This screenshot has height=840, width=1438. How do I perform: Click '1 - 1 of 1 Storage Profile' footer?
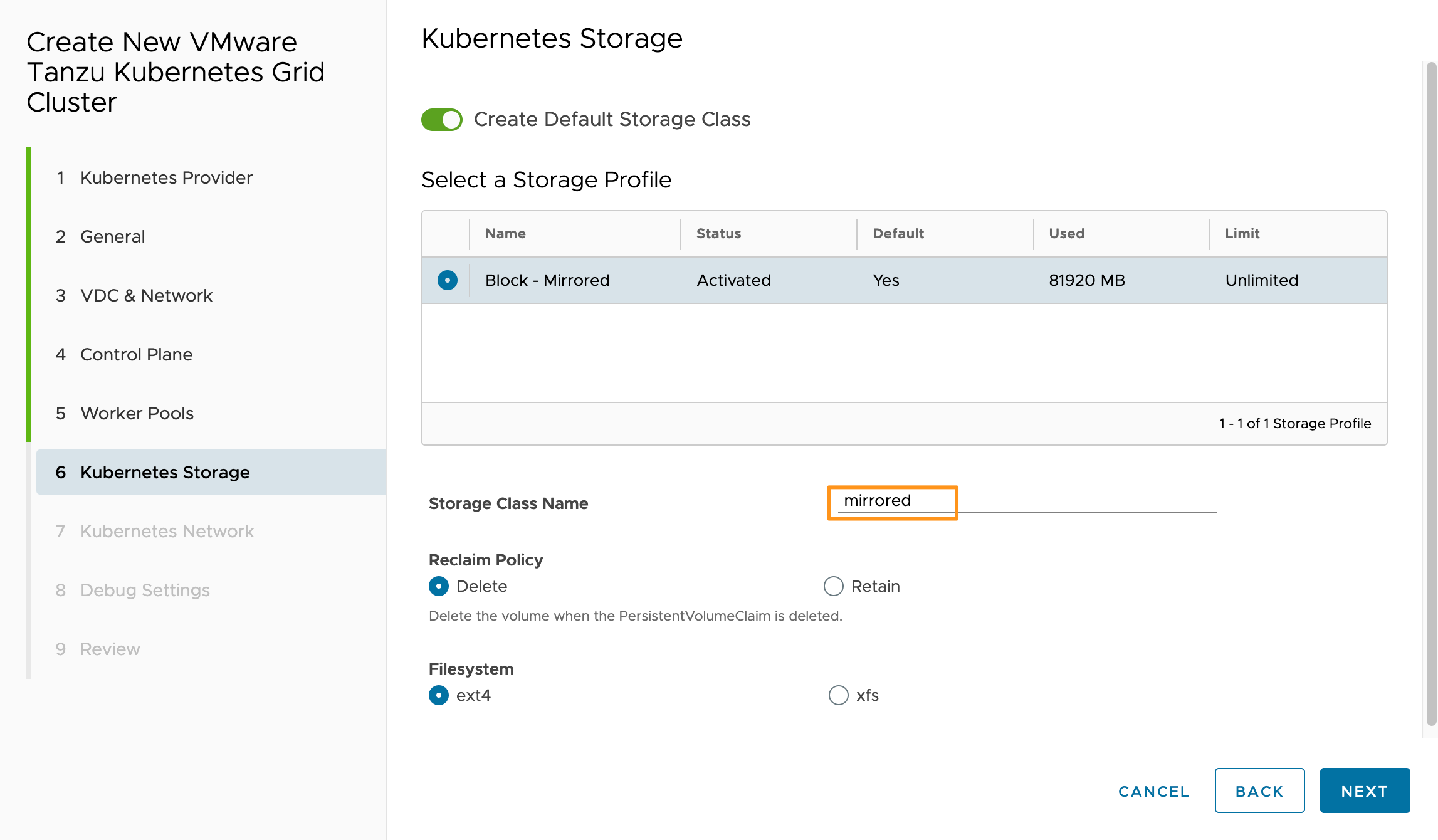coord(1295,424)
